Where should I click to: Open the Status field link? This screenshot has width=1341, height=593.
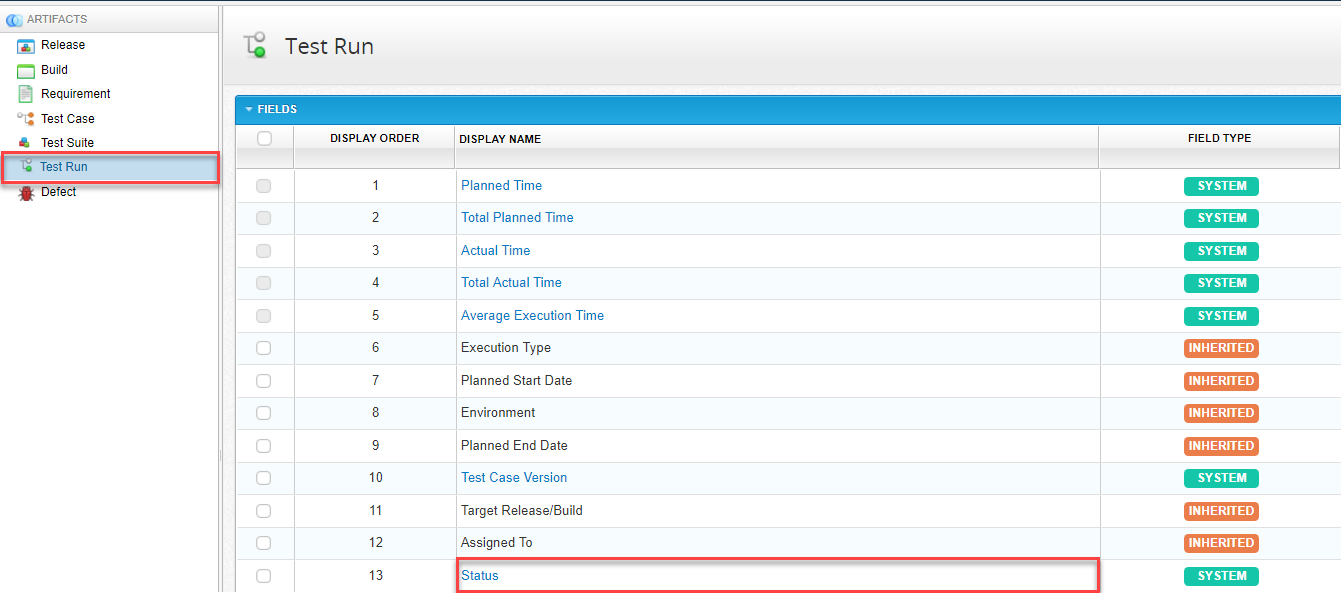[x=479, y=576]
